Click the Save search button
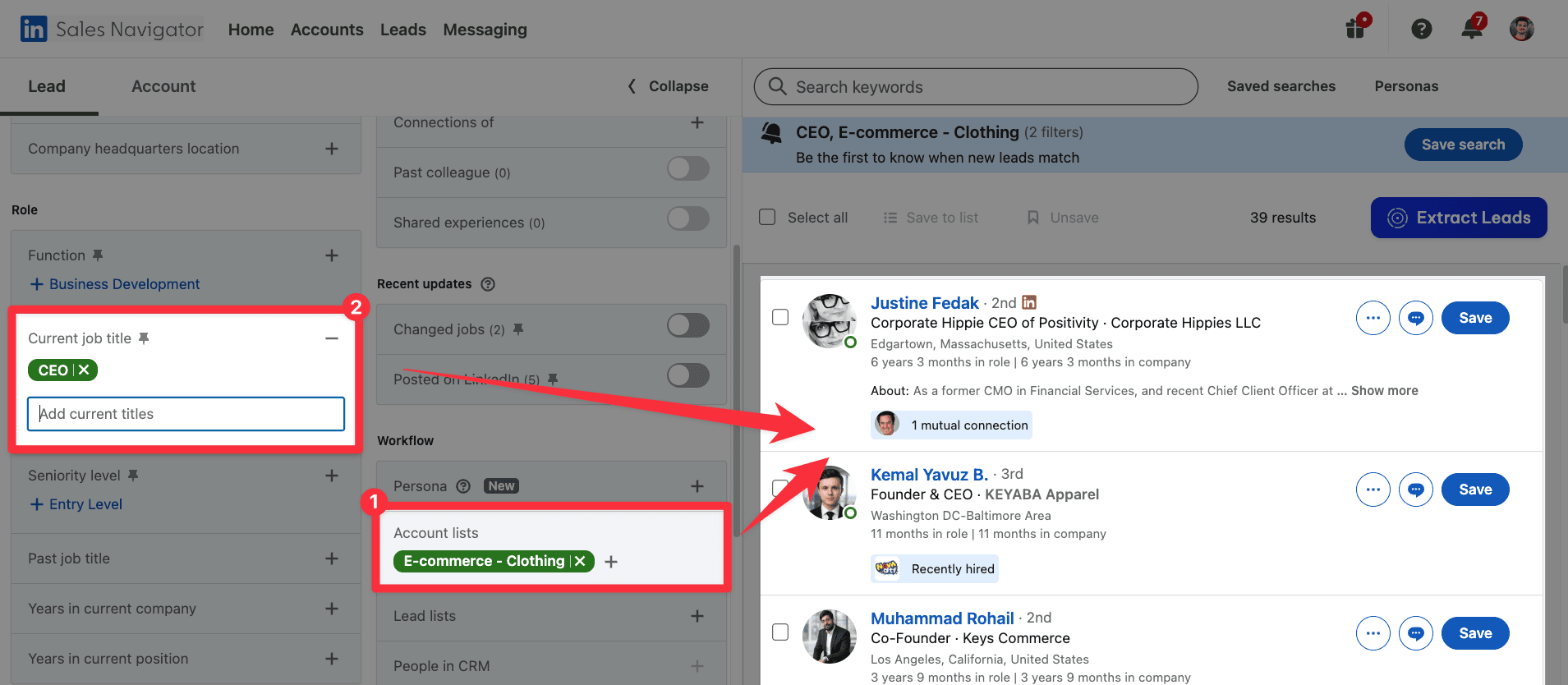 [1463, 145]
